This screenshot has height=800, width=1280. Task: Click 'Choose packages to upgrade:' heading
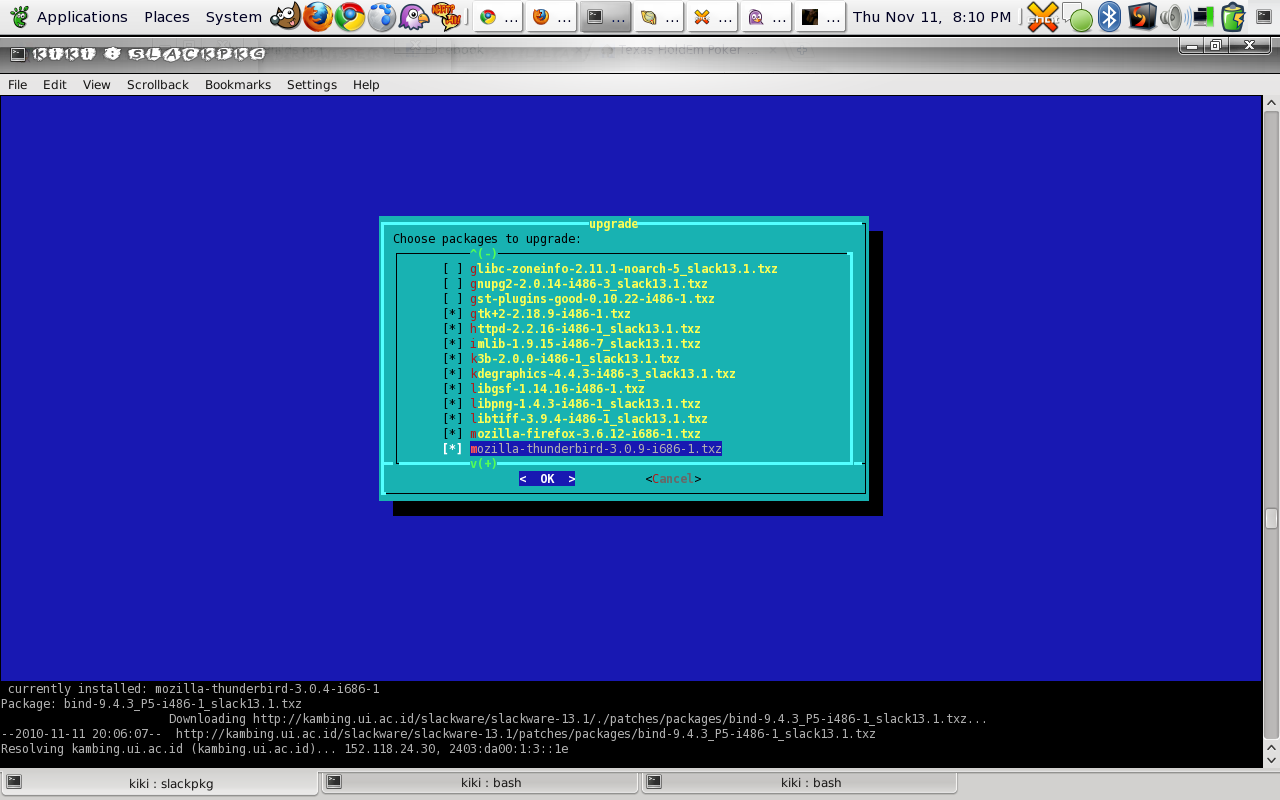(487, 239)
